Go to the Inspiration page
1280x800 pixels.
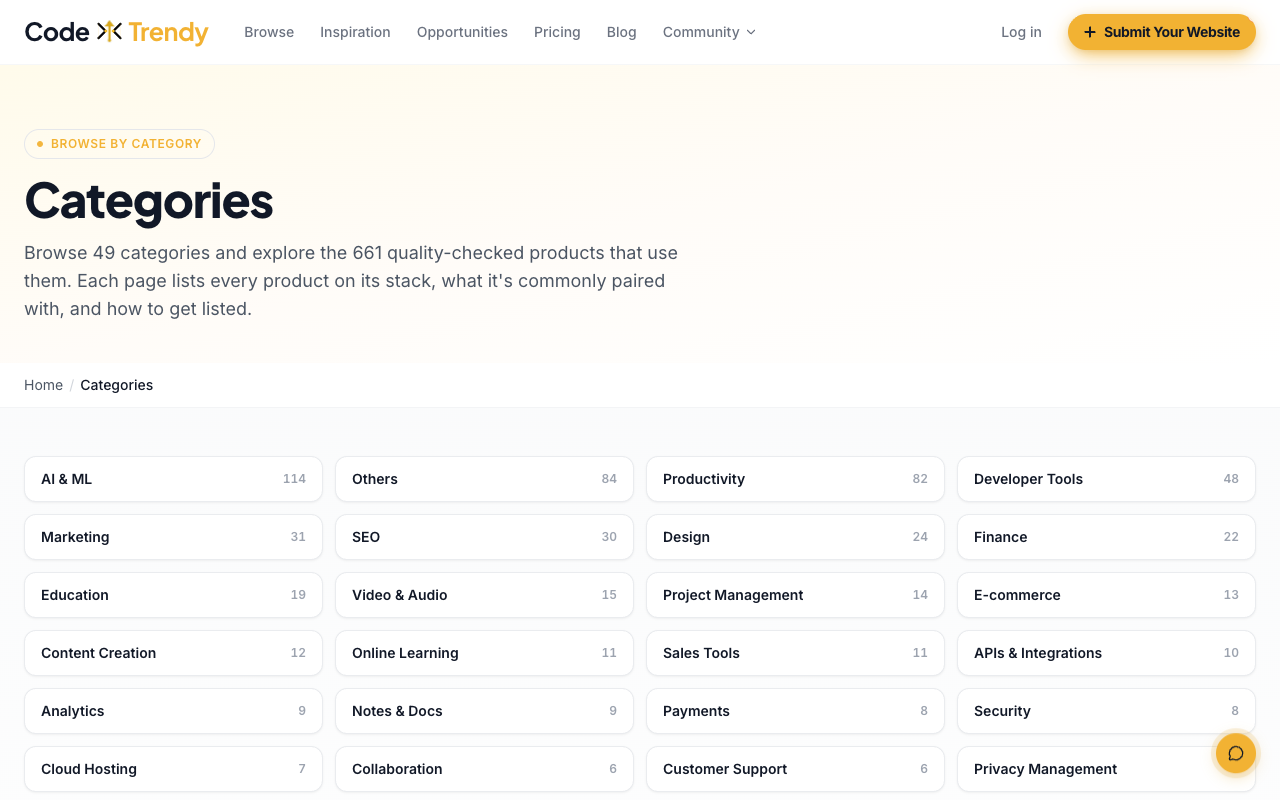click(x=355, y=32)
